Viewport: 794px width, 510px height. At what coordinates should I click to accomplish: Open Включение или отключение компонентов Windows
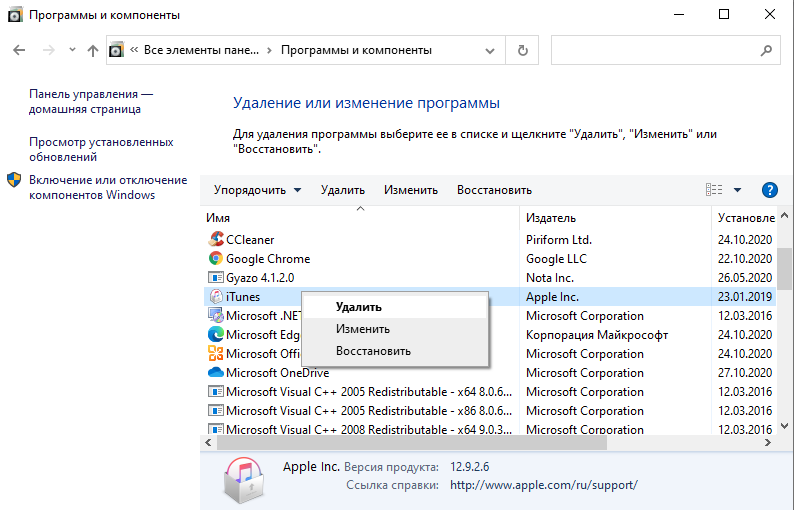point(108,187)
